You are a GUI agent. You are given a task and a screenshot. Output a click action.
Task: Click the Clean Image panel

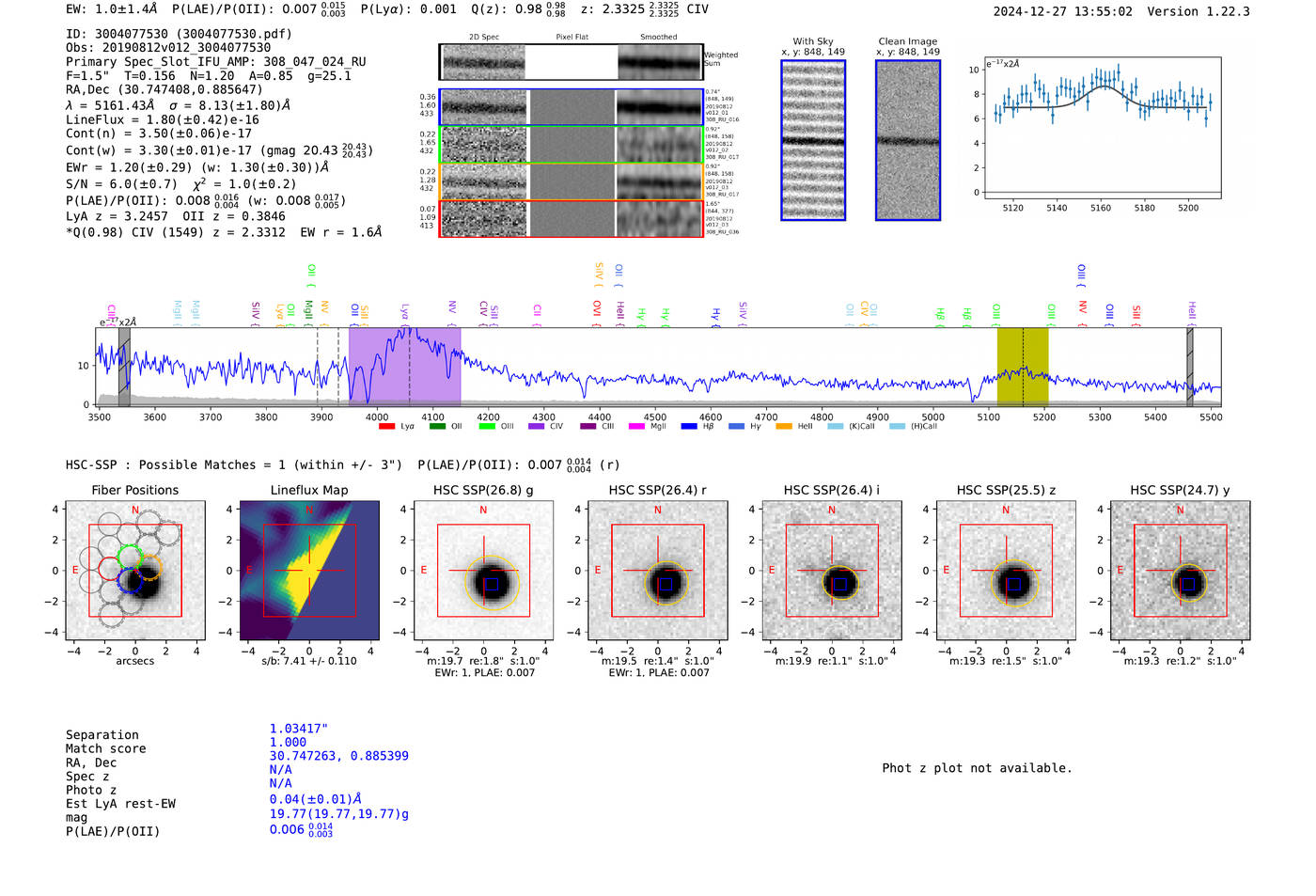click(x=908, y=140)
